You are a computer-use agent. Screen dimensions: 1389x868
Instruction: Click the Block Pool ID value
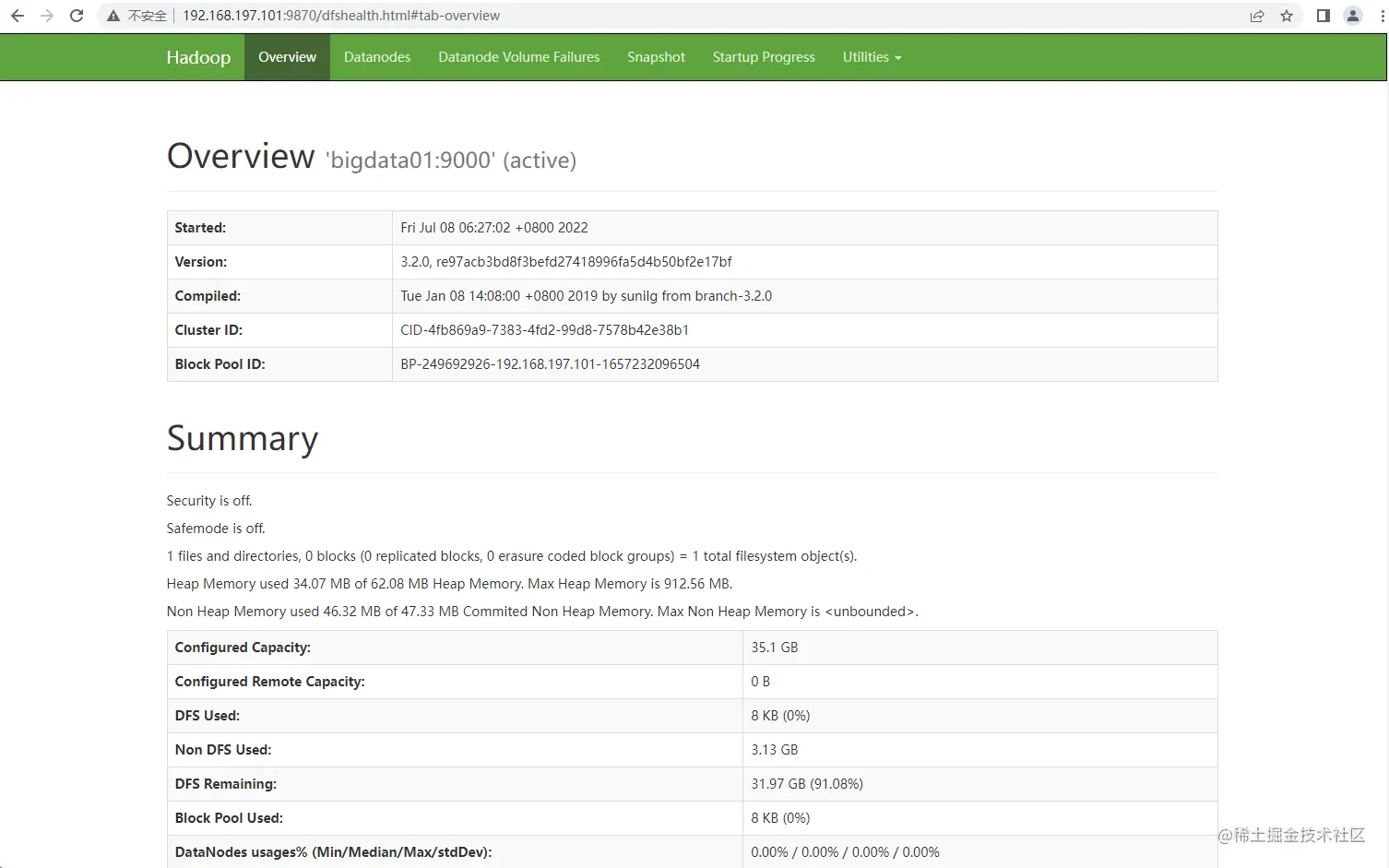[x=550, y=364]
